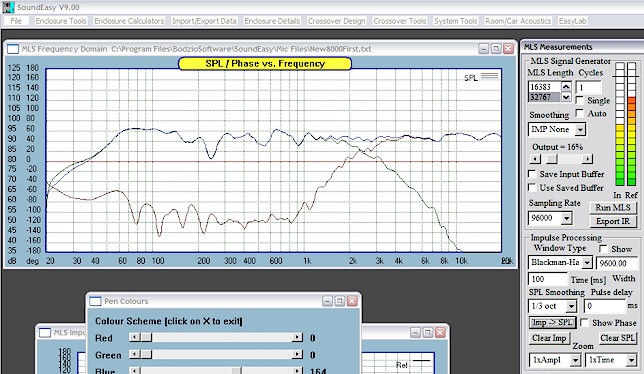Screen dimensions: 644x374
Task: Maximize the Pen Colours window
Action: click(340, 301)
